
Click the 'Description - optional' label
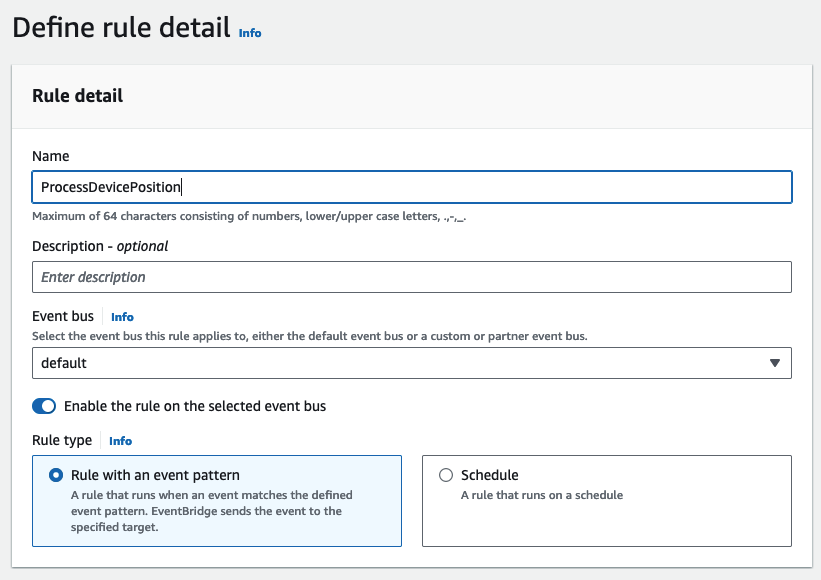(100, 246)
